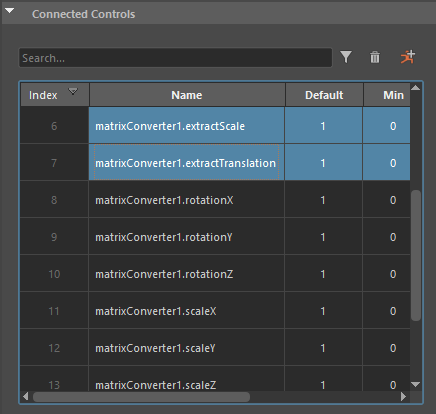This screenshot has width=436, height=414.
Task: Click inside the Search field
Action: pos(175,58)
